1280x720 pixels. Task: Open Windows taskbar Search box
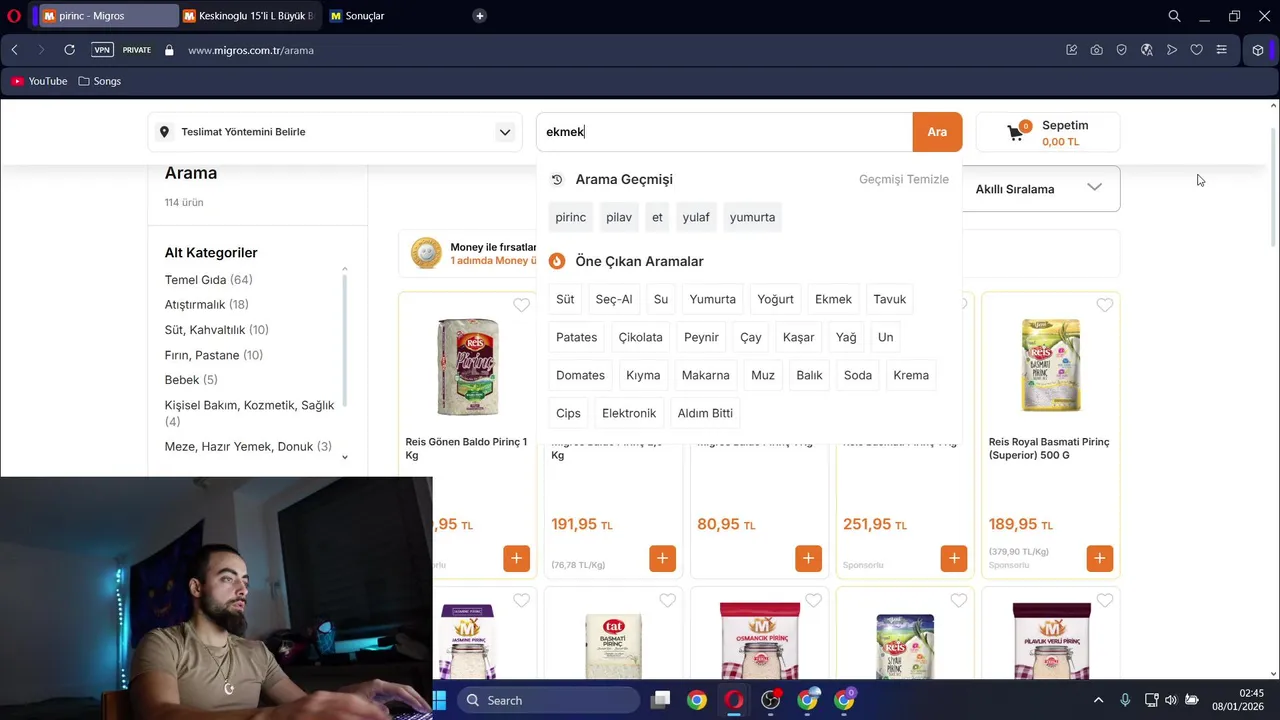pos(550,700)
